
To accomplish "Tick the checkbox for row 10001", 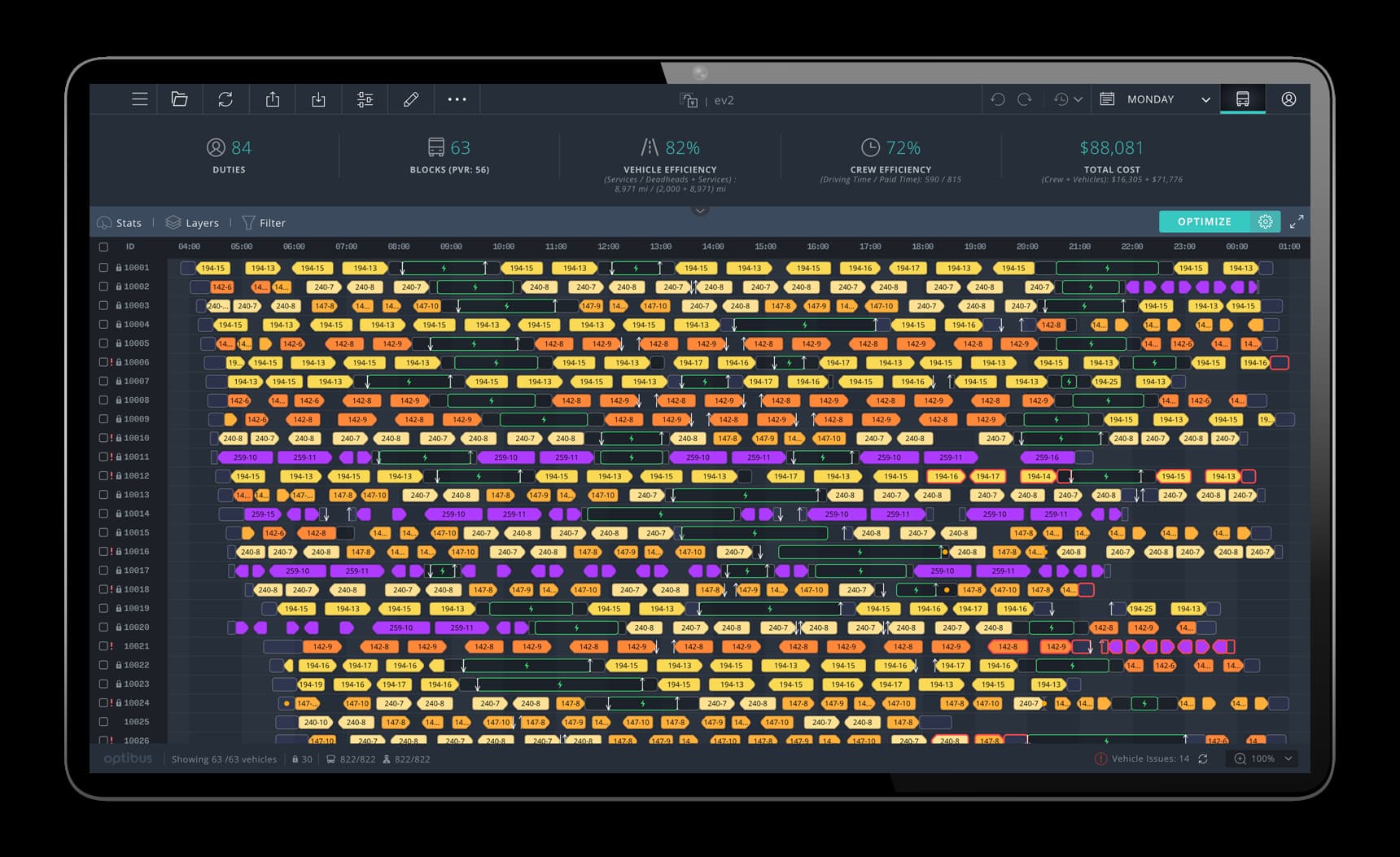I will 103,268.
